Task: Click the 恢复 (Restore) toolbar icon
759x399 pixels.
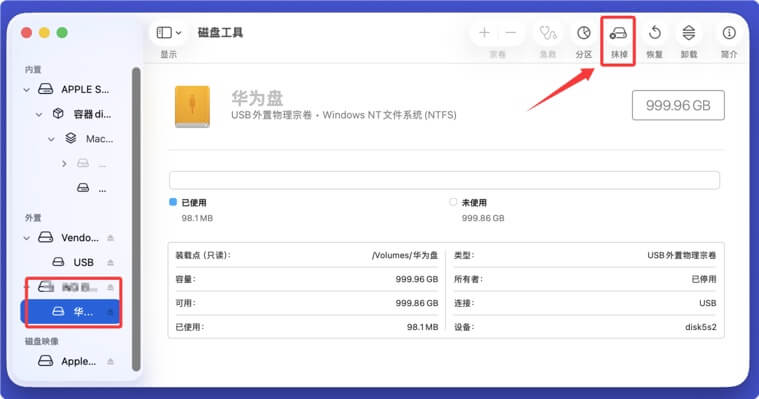Action: pyautogui.click(x=654, y=33)
